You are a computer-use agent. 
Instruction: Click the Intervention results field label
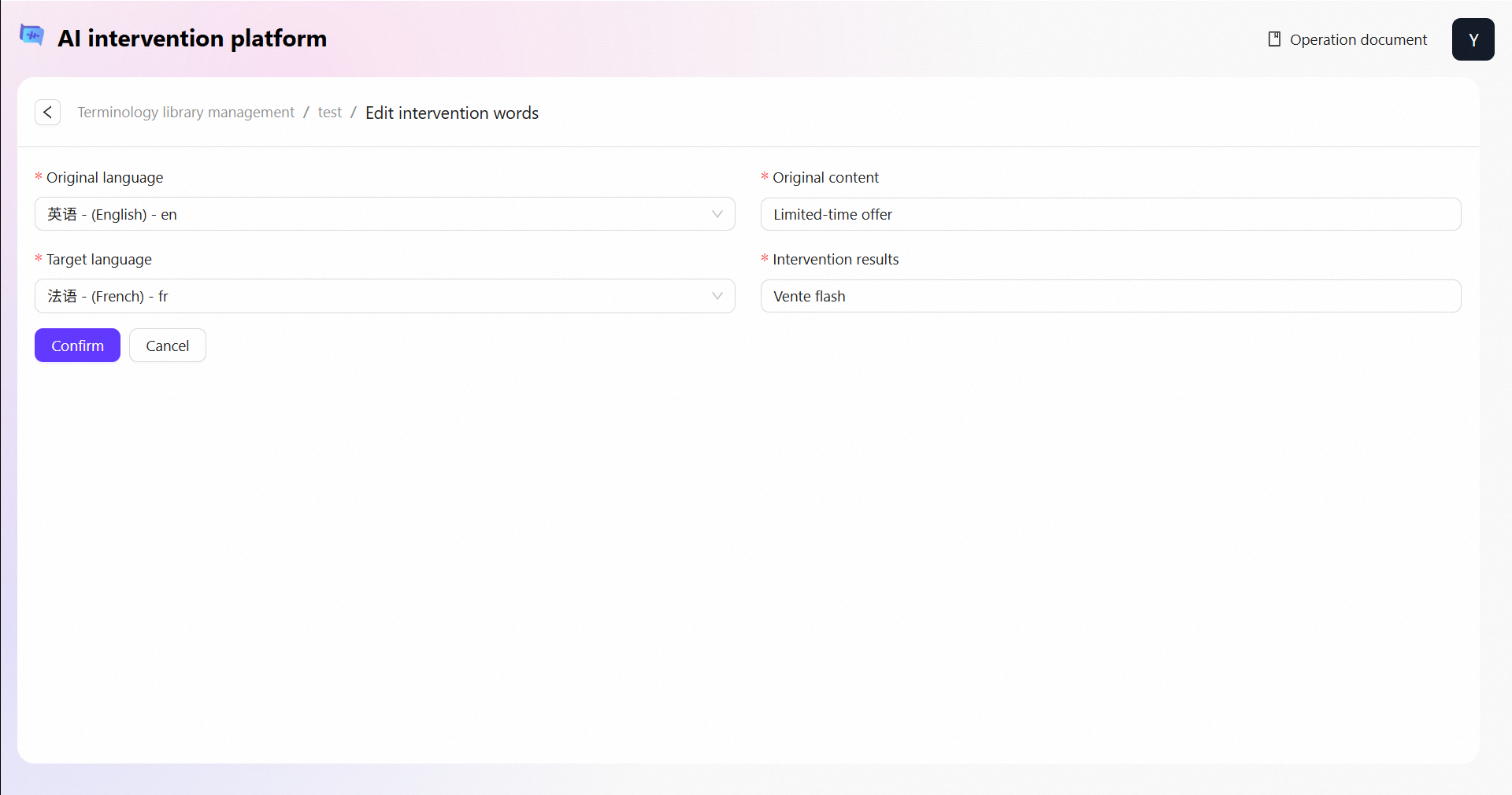click(835, 260)
